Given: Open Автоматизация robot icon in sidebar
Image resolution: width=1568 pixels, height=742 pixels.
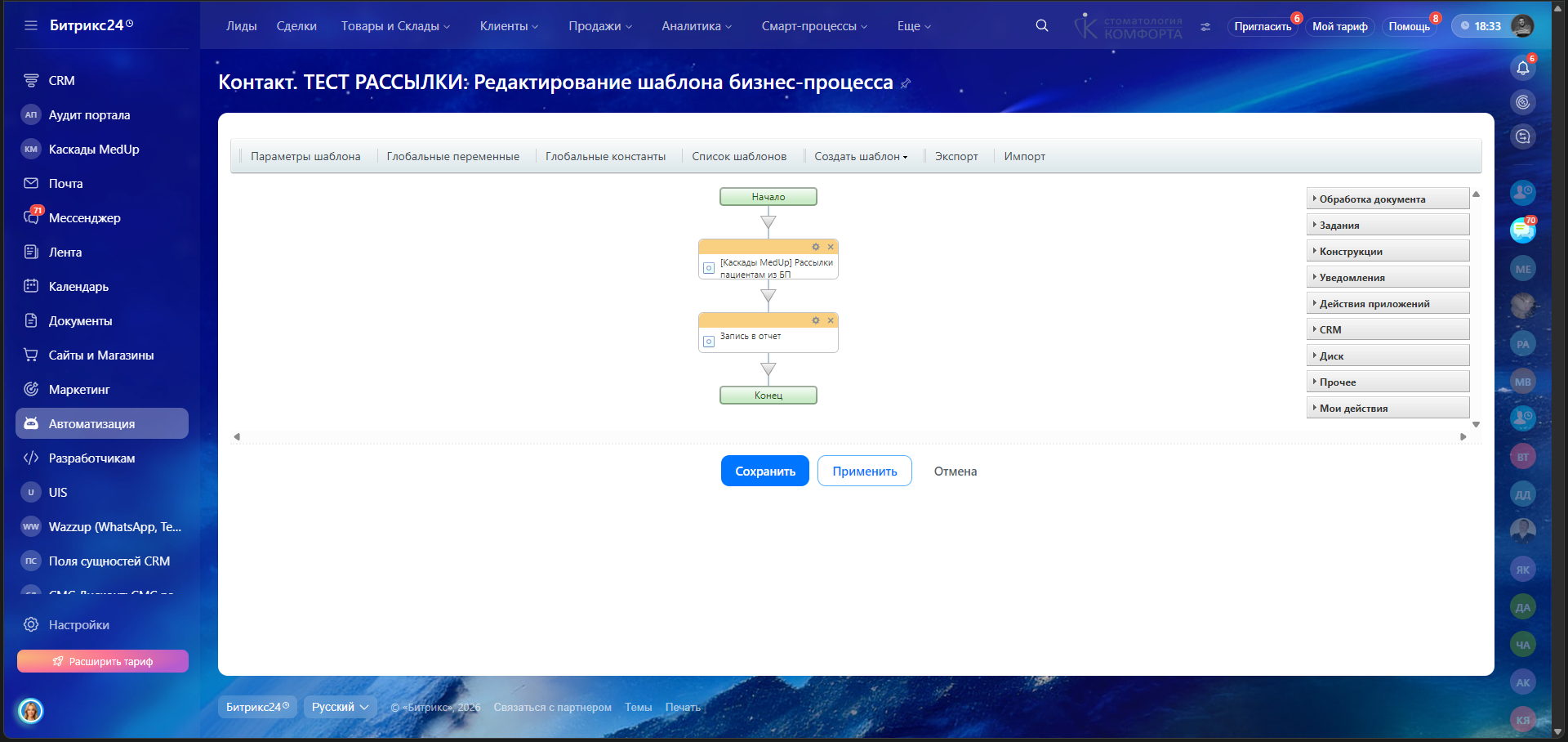Looking at the screenshot, I should coord(31,423).
